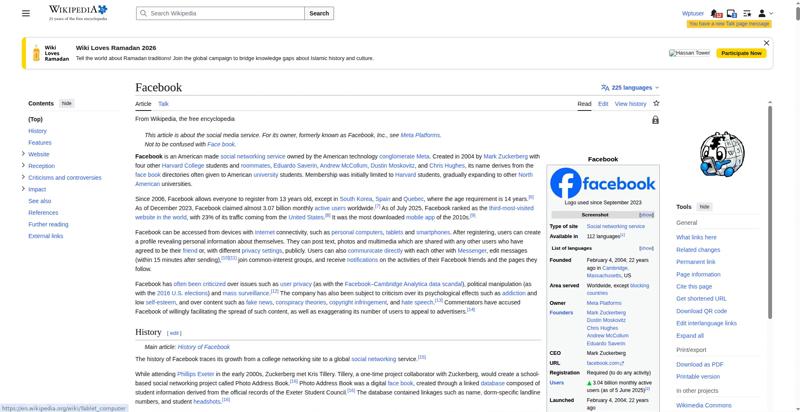Image resolution: width=800 pixels, height=412 pixels.
Task: Open the 225 languages dropdown
Action: 630,88
